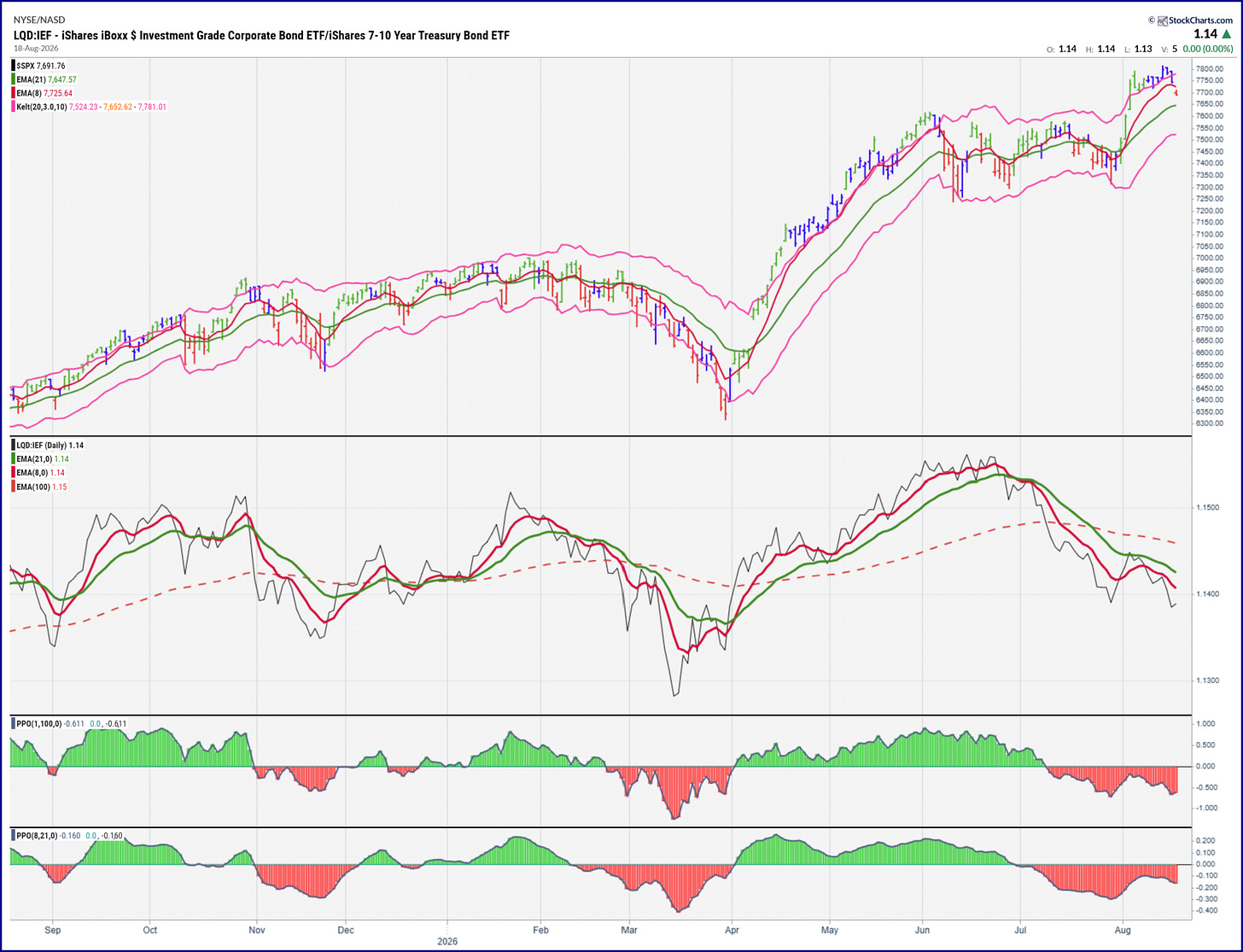The height and width of the screenshot is (952, 1243).
Task: Click the 1.1400 ratio axis label
Action: click(x=1210, y=593)
